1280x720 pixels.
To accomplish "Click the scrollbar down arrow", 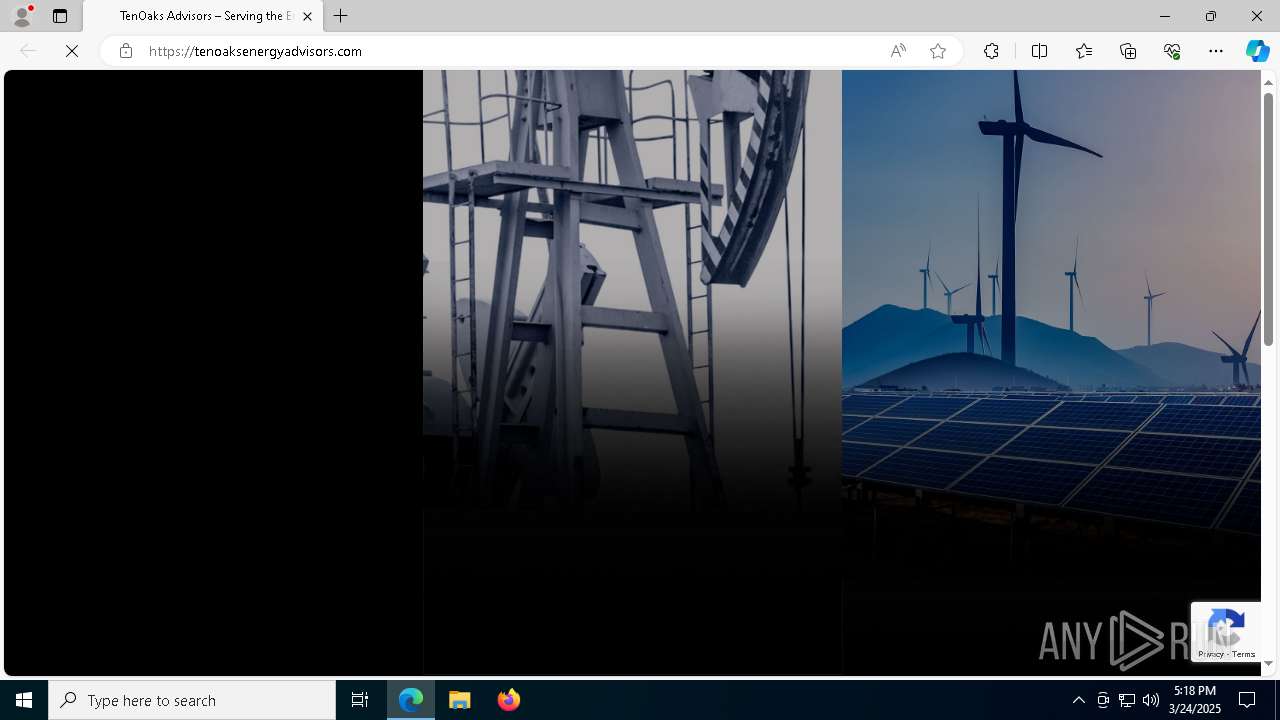I will pyautogui.click(x=1268, y=663).
